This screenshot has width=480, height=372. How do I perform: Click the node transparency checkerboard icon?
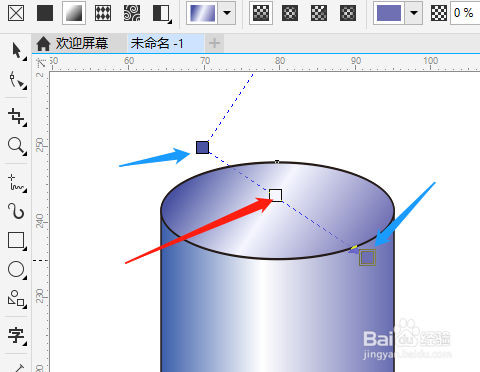pyautogui.click(x=439, y=13)
